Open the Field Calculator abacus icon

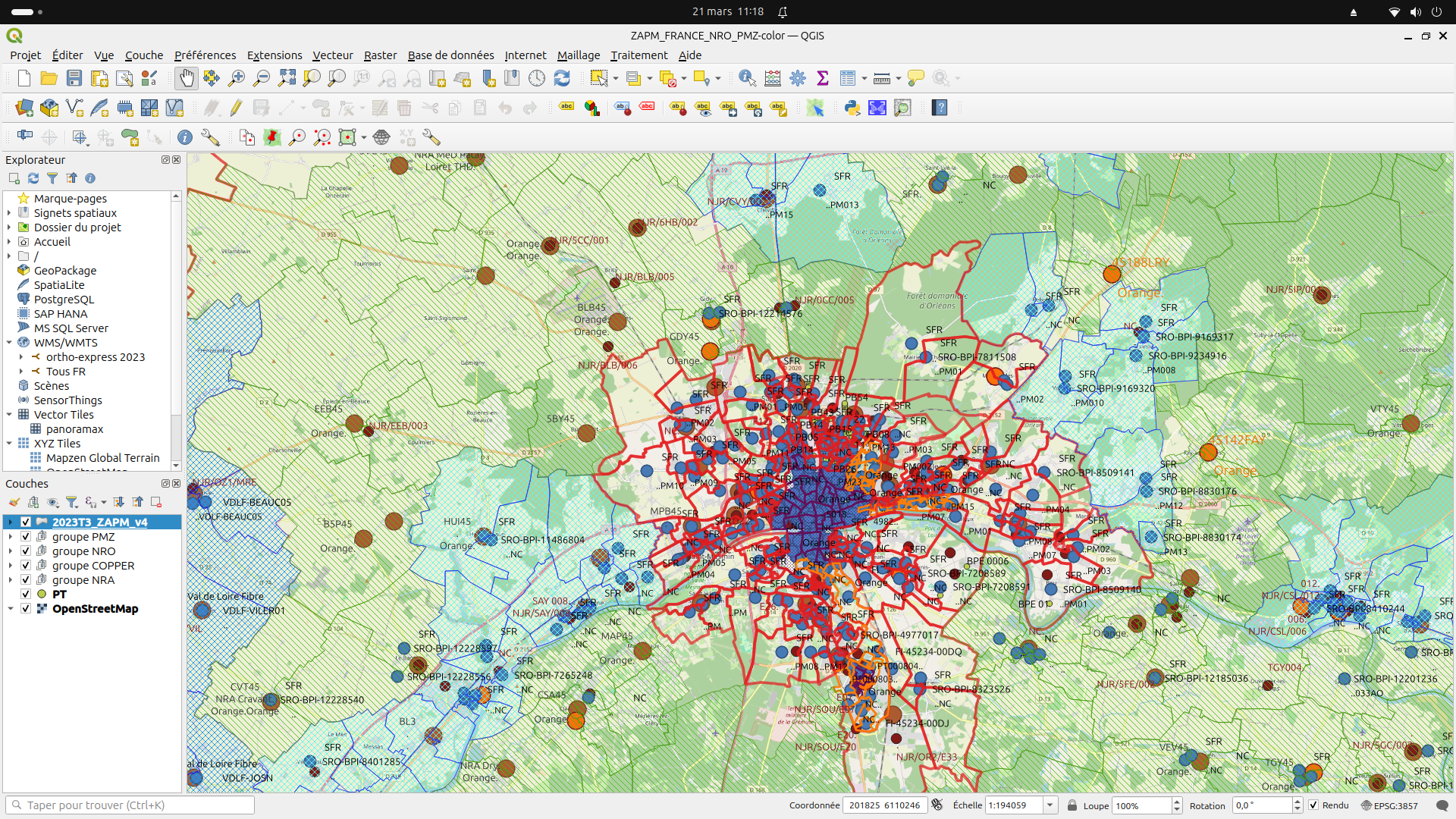773,78
